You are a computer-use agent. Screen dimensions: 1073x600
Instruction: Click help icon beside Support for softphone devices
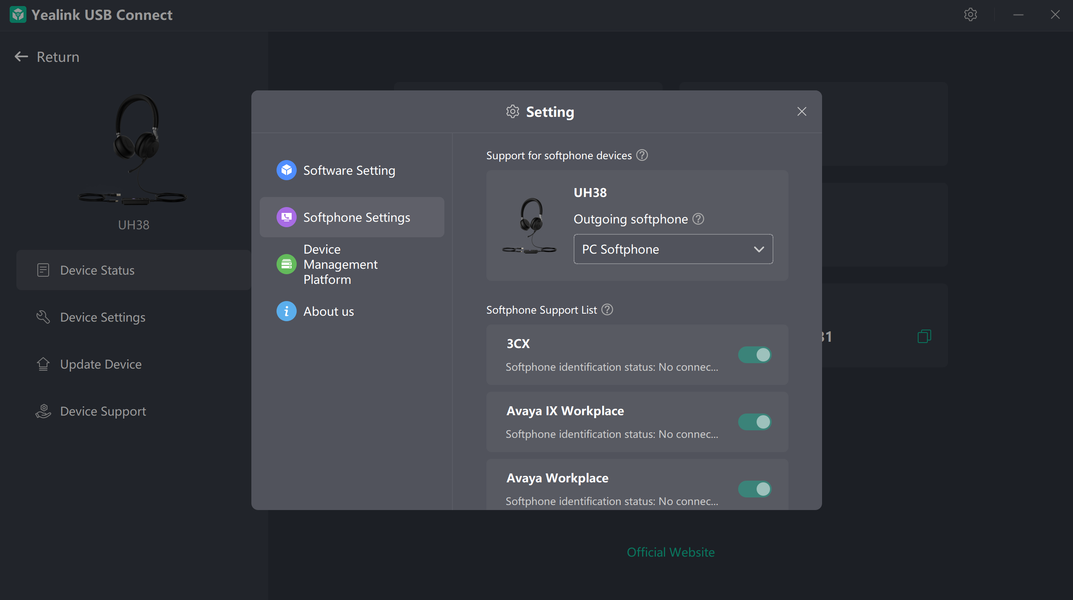(642, 155)
